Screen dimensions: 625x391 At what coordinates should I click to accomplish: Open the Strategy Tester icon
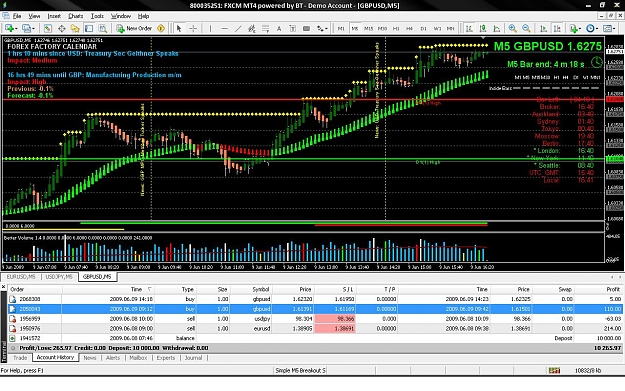(102, 28)
